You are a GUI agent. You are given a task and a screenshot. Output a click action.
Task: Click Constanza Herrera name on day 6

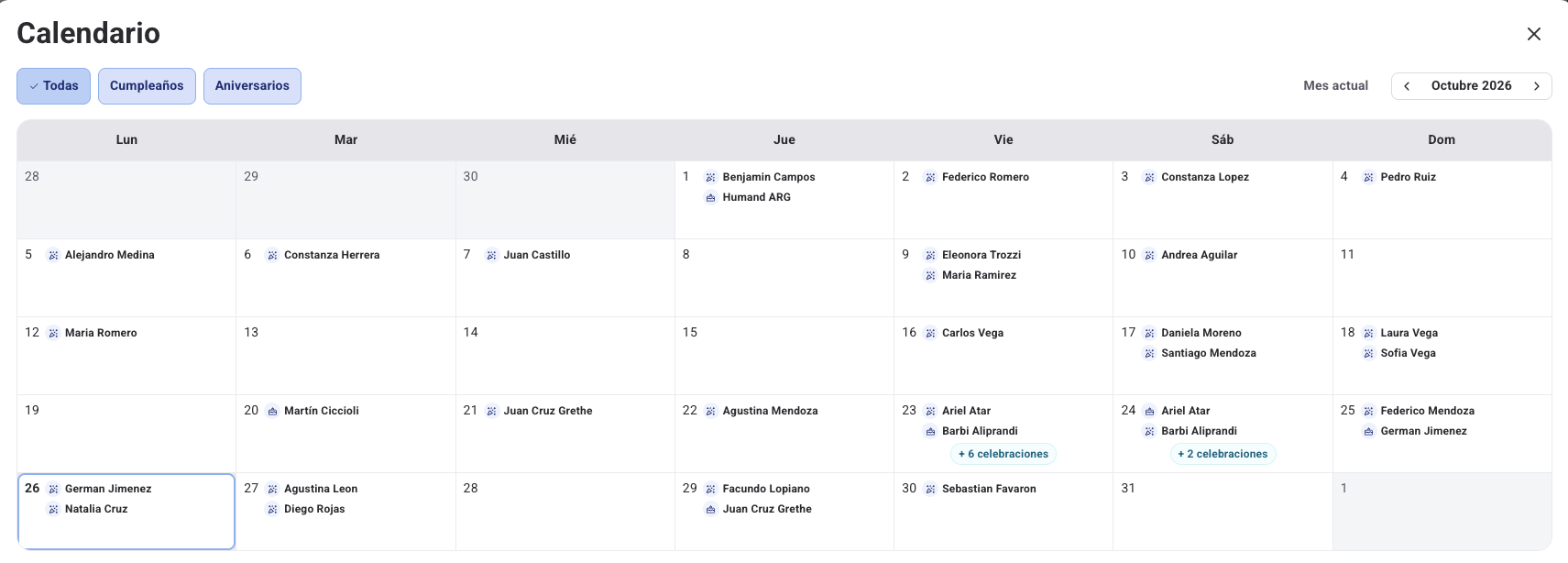[332, 255]
